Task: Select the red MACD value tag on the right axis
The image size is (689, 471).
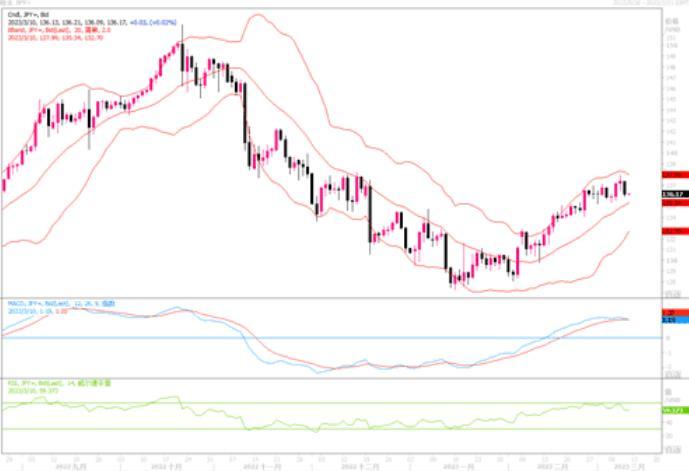Action: [672, 313]
